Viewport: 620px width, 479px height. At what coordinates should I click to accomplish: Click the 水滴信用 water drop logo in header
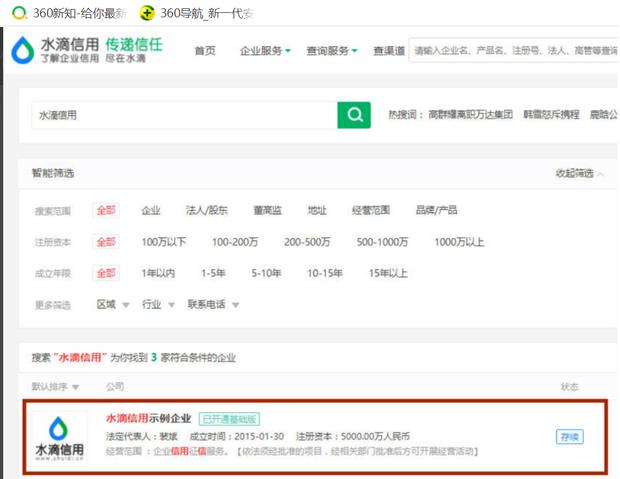[23, 51]
